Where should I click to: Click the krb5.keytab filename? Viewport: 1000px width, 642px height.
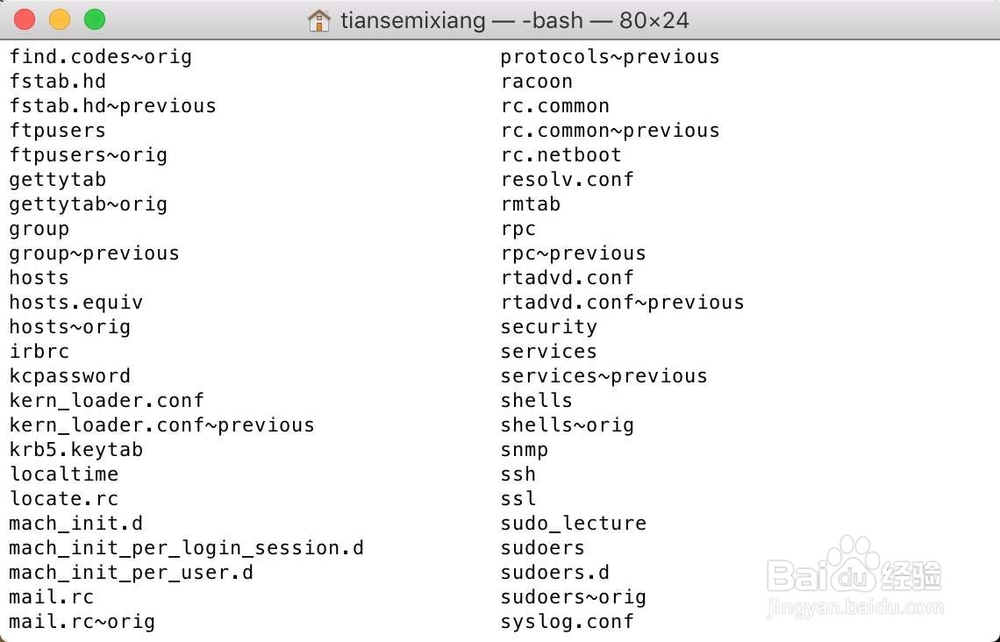tap(76, 450)
